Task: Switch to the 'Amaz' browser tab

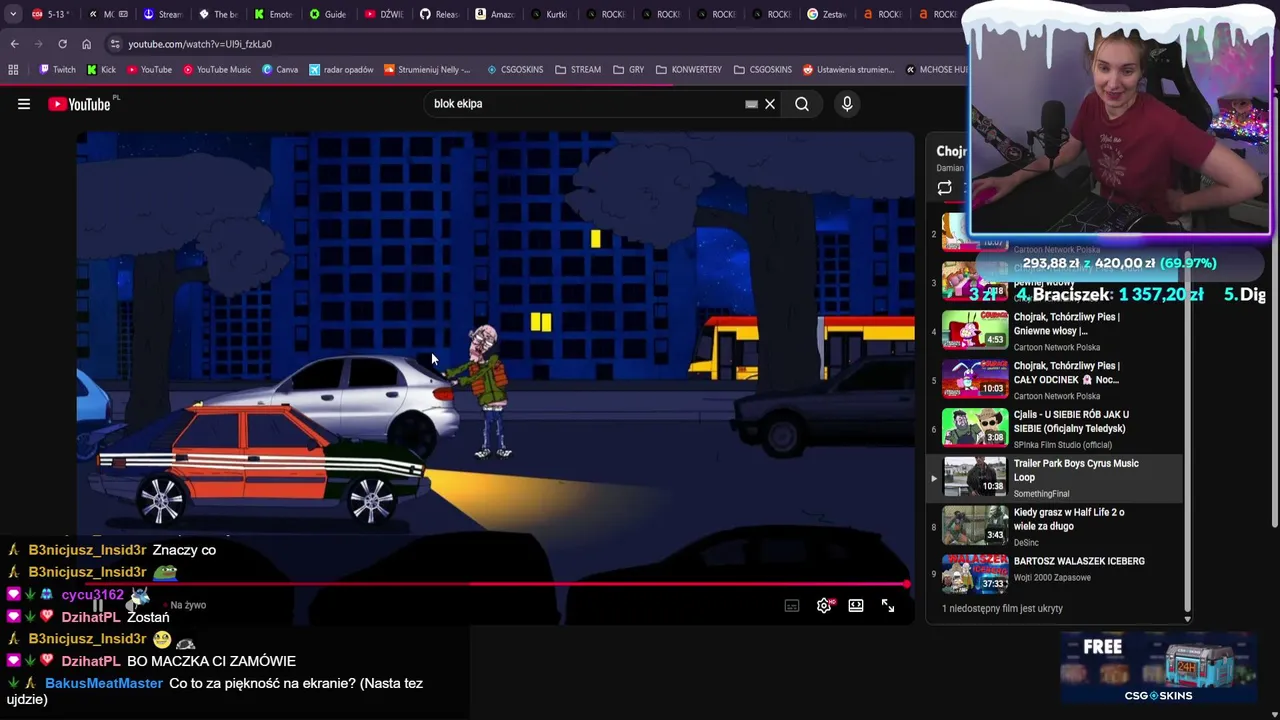Action: tap(494, 14)
